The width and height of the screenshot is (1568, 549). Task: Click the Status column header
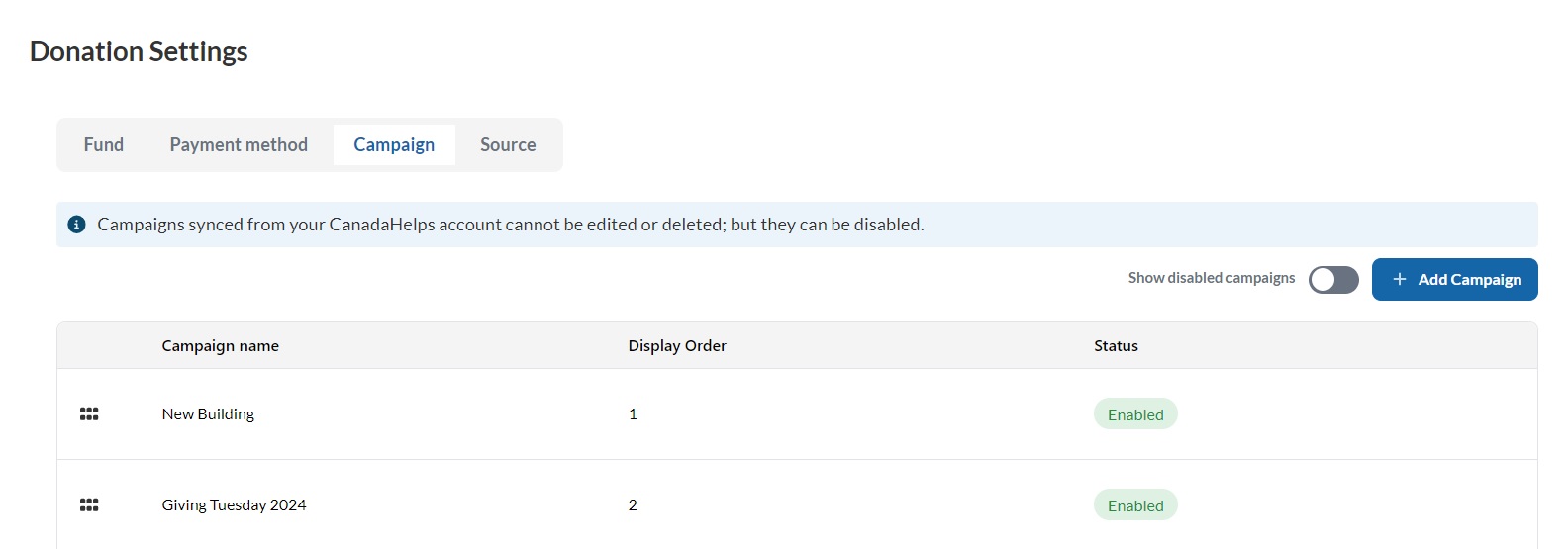pos(1116,346)
